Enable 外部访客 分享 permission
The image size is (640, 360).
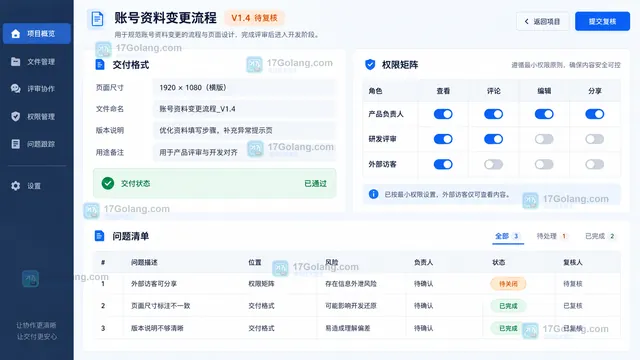[x=595, y=164]
